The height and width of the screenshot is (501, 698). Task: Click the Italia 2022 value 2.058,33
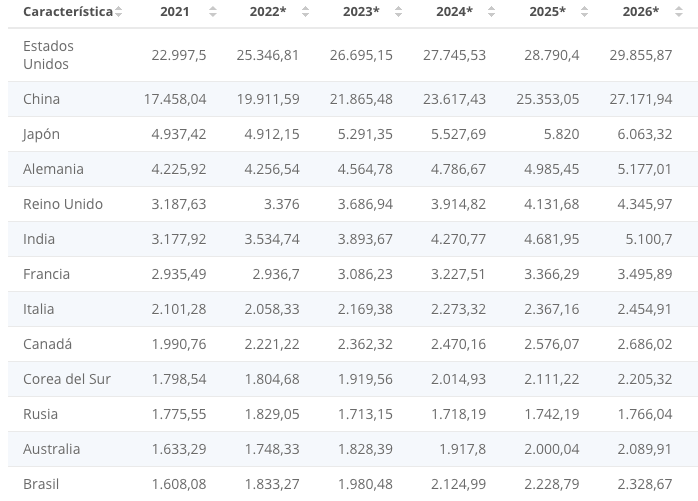(272, 309)
